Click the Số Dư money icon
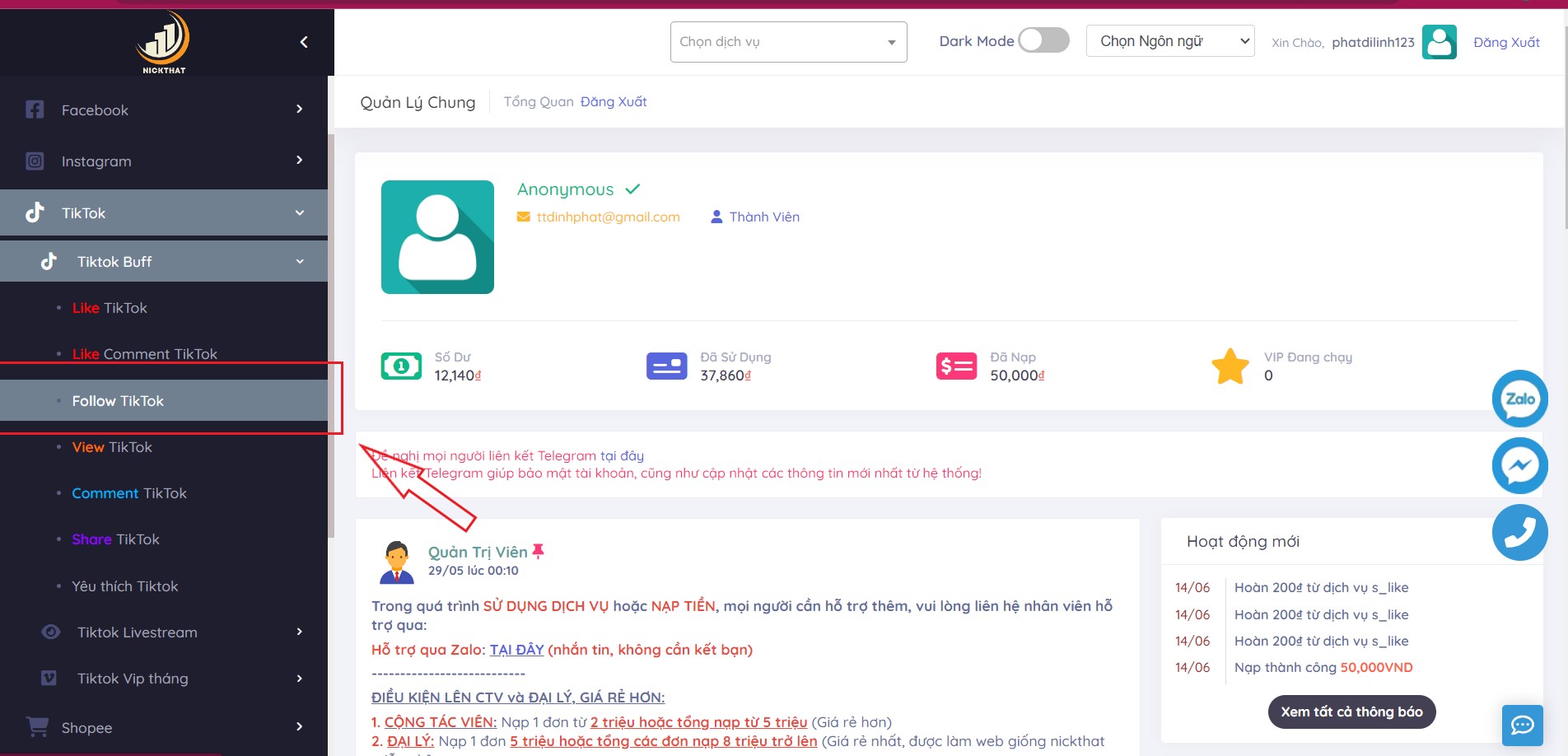 [x=401, y=366]
